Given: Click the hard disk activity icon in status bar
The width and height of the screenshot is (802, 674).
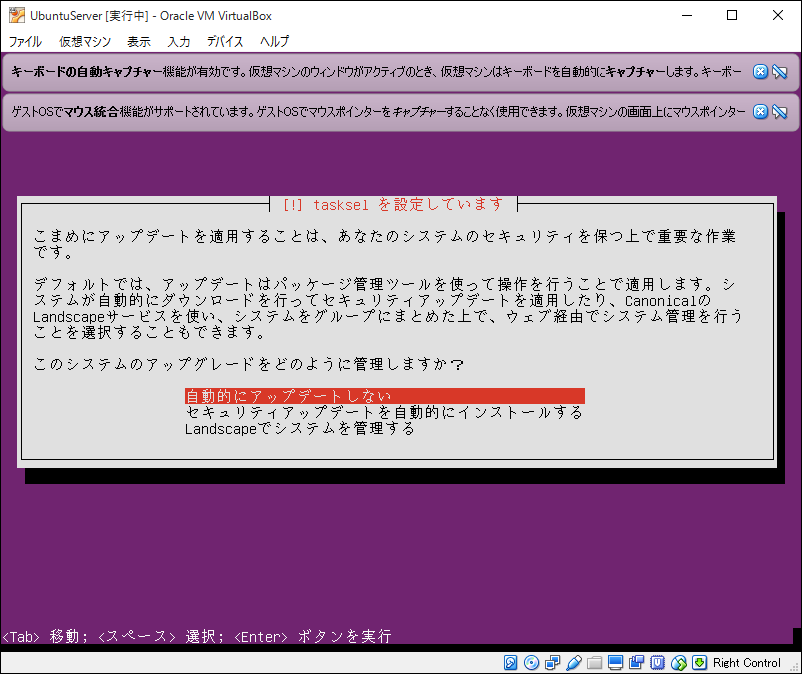Looking at the screenshot, I should click(511, 662).
